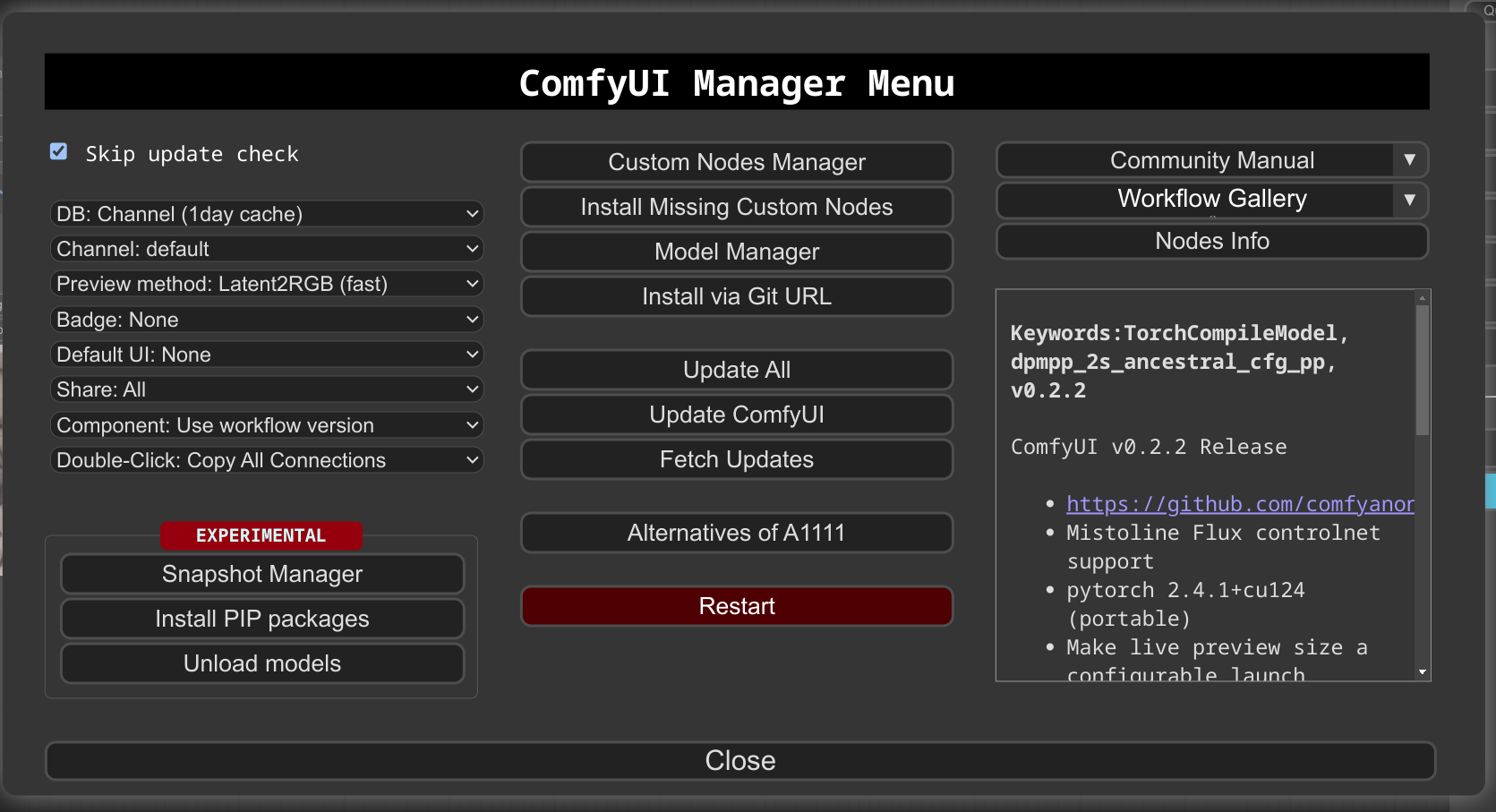Expand the Preview method dropdown

267,284
